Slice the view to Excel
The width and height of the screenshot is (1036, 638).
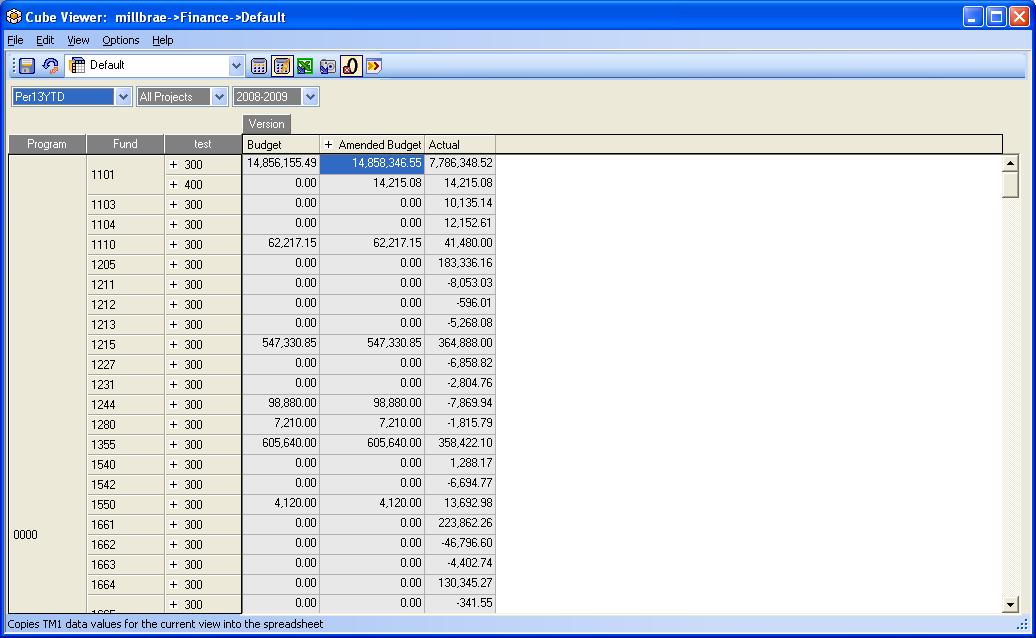point(303,66)
